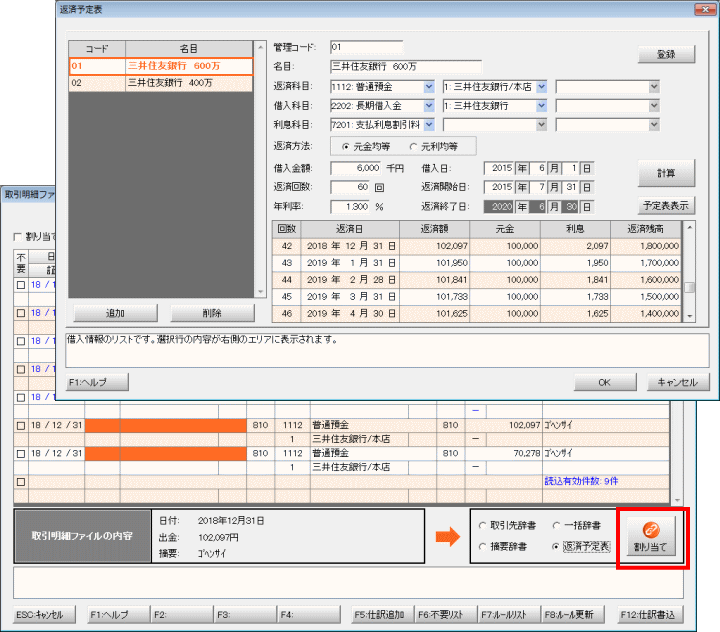Check 不要 box for the 102,097 row

(x=21, y=425)
